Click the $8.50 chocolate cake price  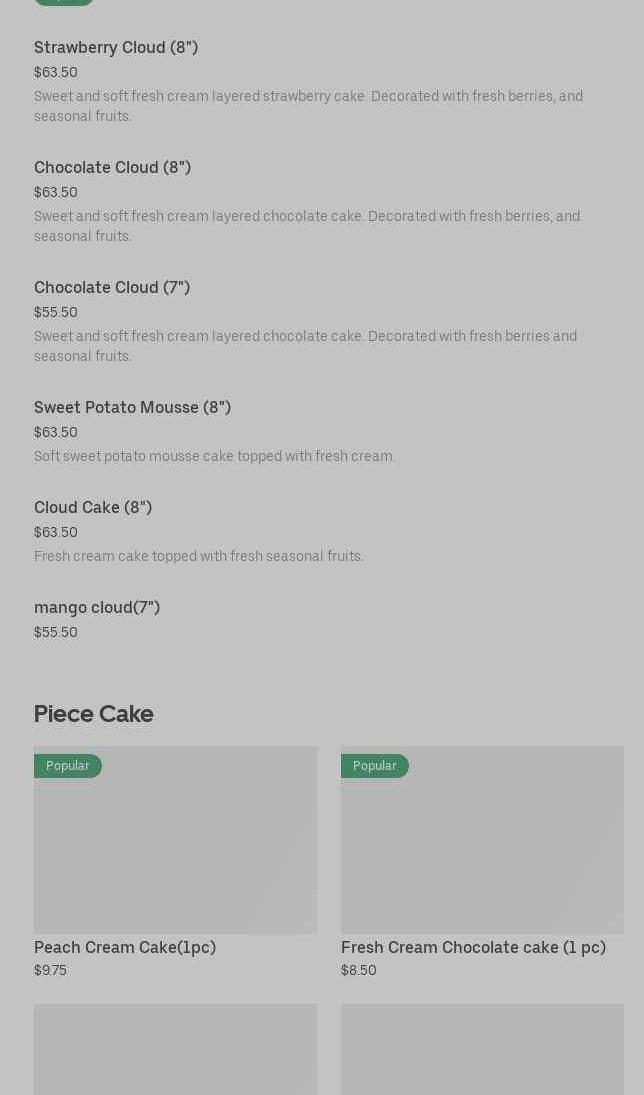click(358, 970)
